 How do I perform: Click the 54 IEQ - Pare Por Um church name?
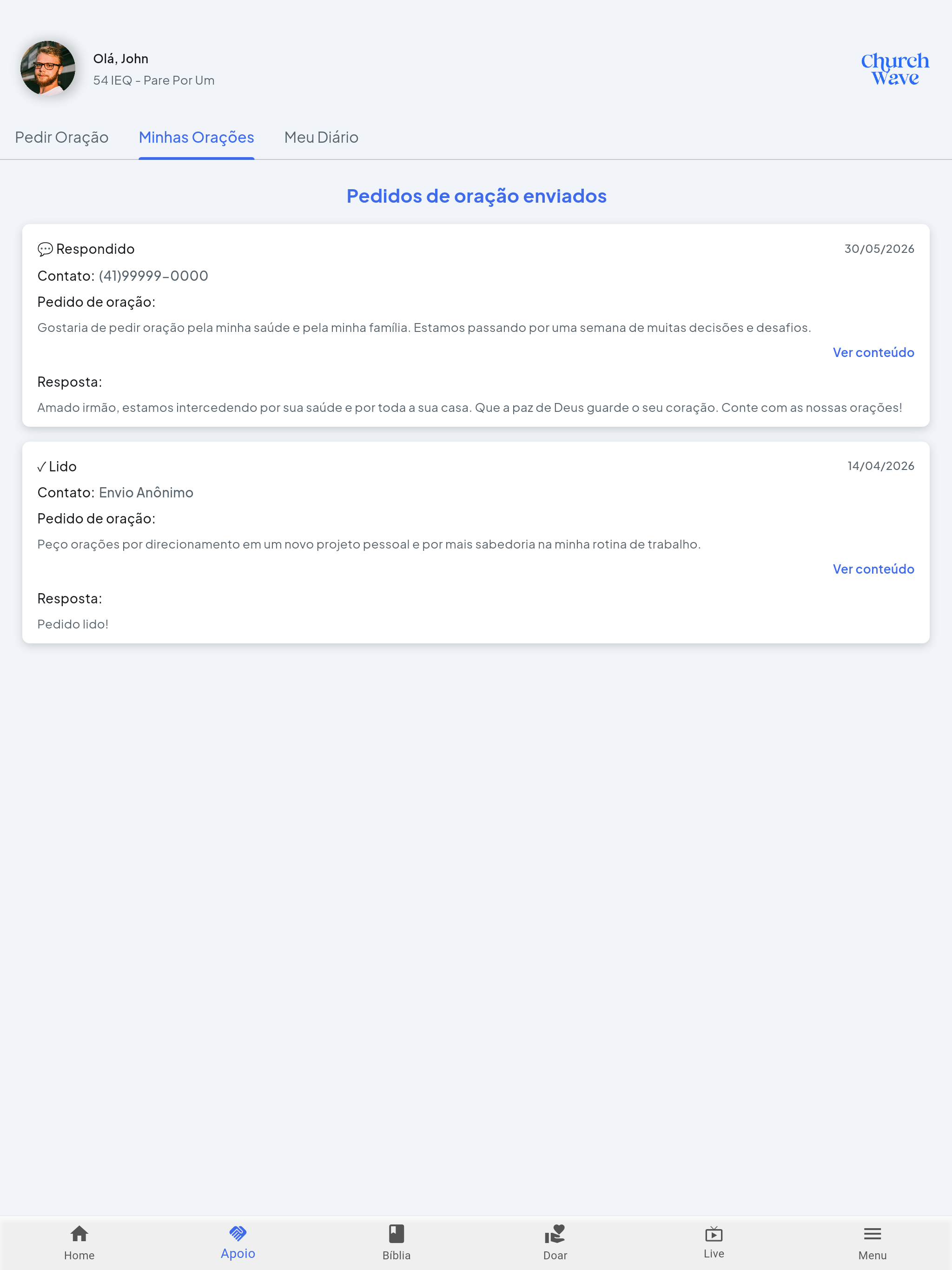pos(154,80)
